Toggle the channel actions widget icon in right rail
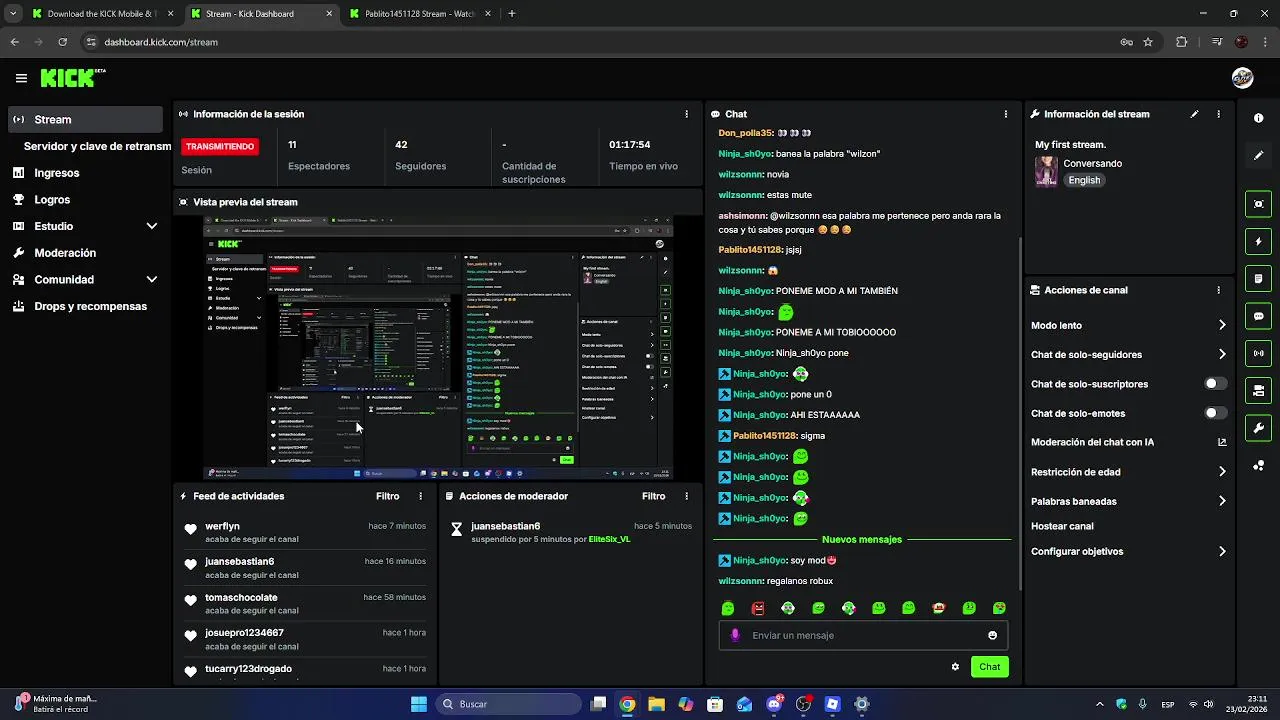 click(x=1259, y=390)
